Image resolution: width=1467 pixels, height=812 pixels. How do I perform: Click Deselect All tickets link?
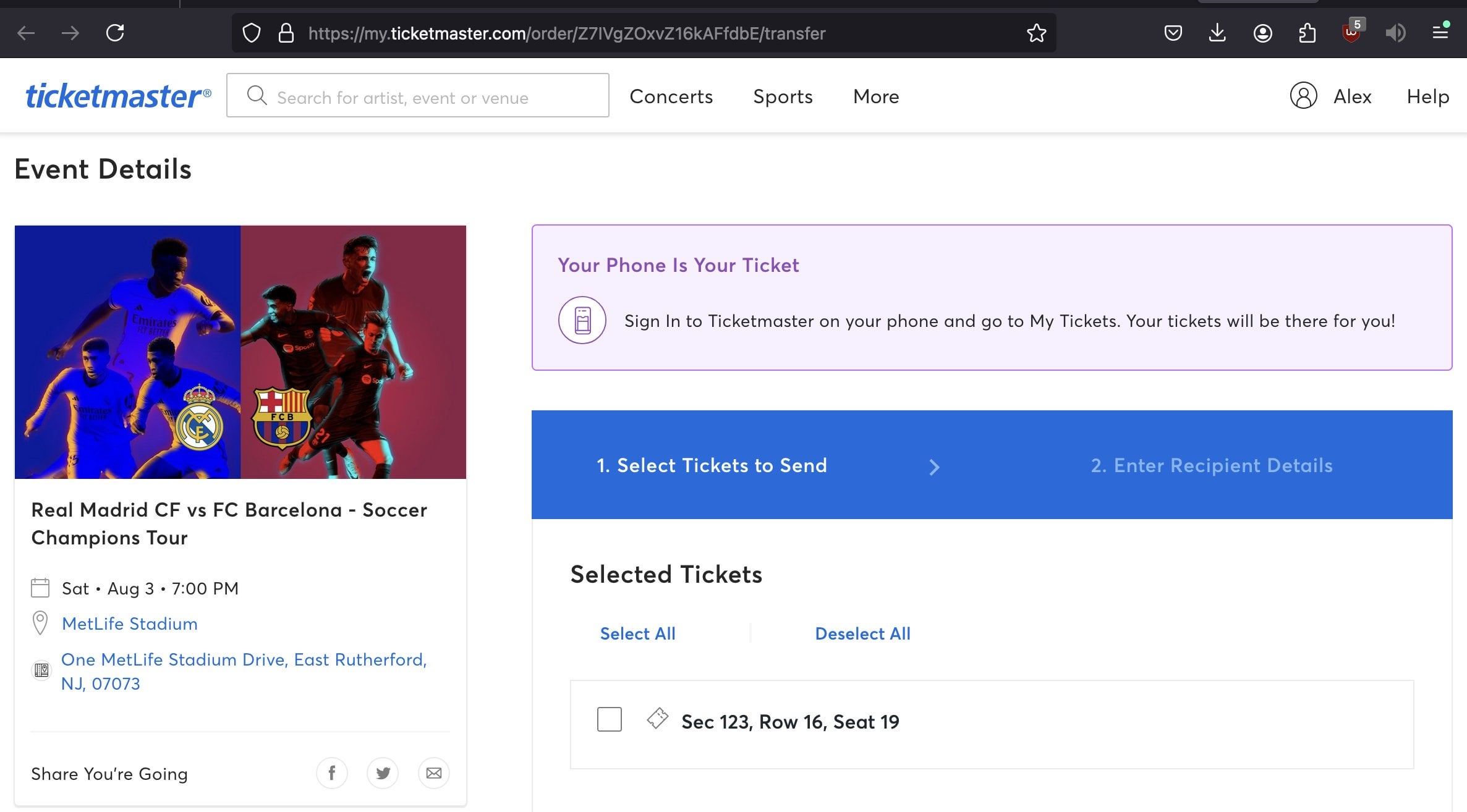point(862,633)
